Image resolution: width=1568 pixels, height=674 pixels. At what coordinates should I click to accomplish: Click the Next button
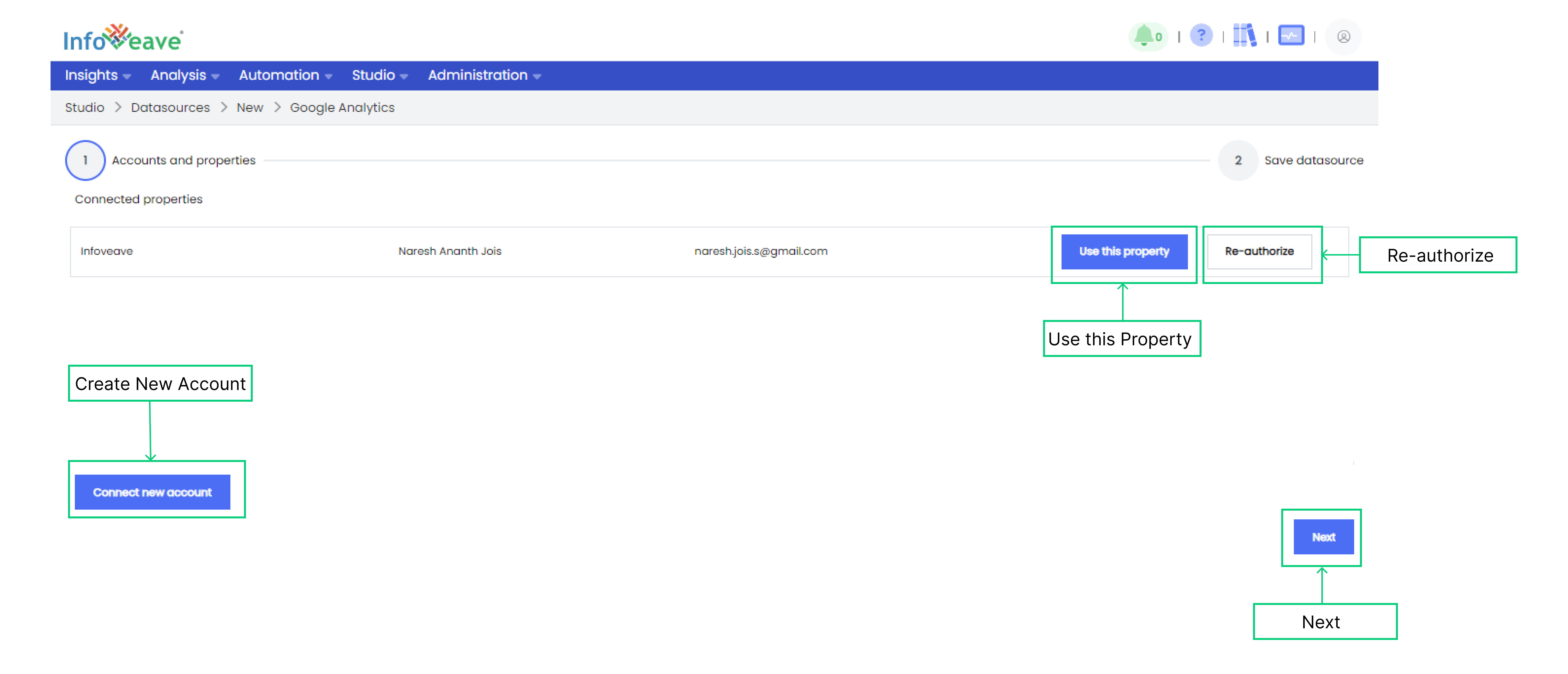[1322, 537]
